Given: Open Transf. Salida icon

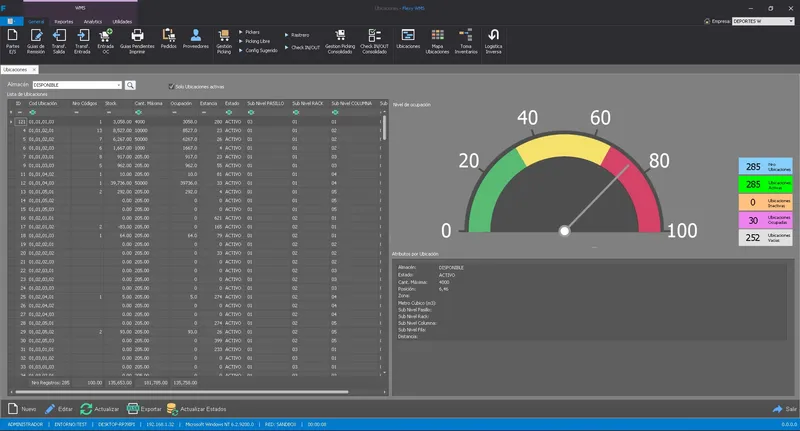Looking at the screenshot, I should coord(59,36).
